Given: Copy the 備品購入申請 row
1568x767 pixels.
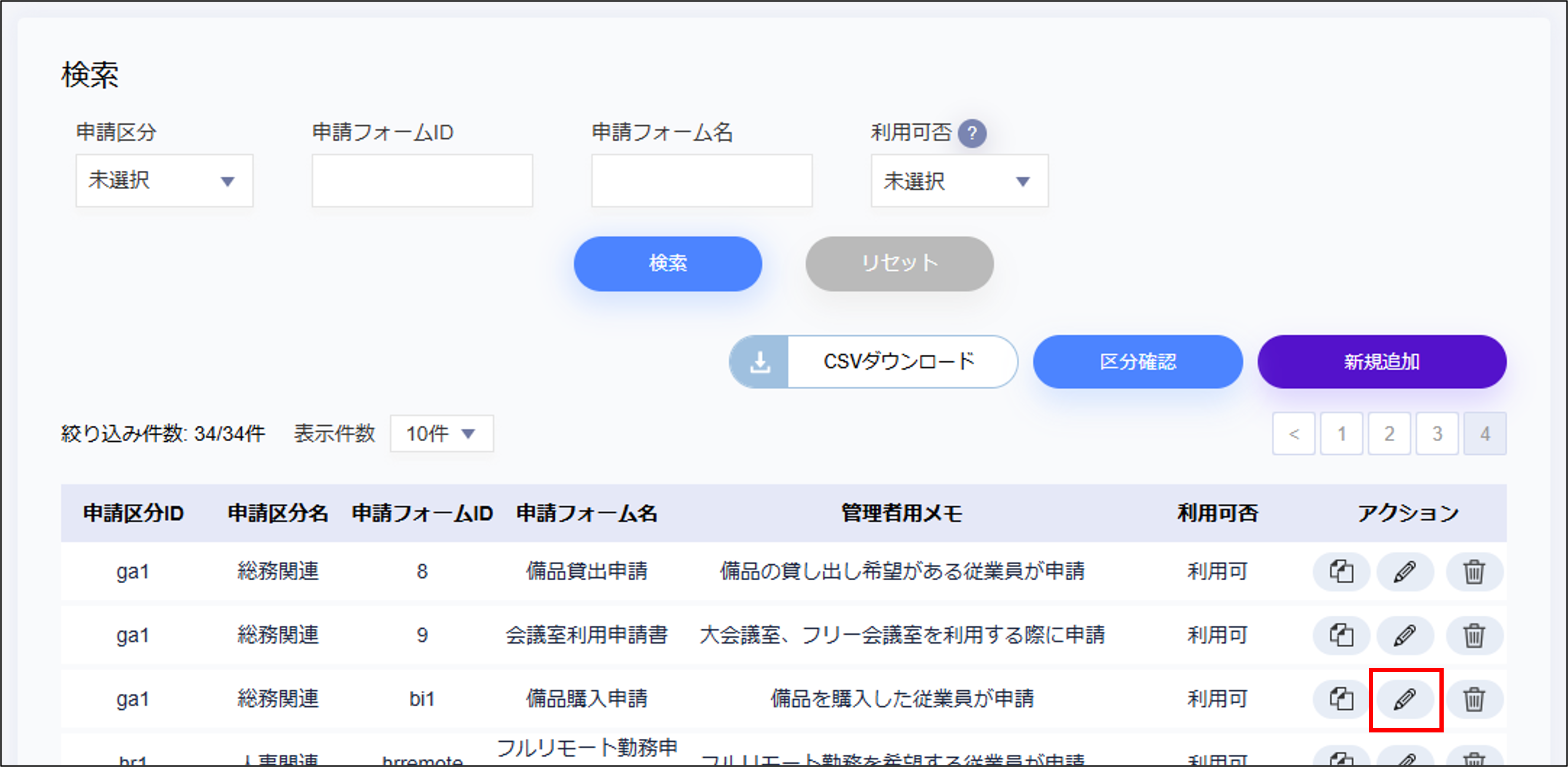Looking at the screenshot, I should coord(1341,699).
